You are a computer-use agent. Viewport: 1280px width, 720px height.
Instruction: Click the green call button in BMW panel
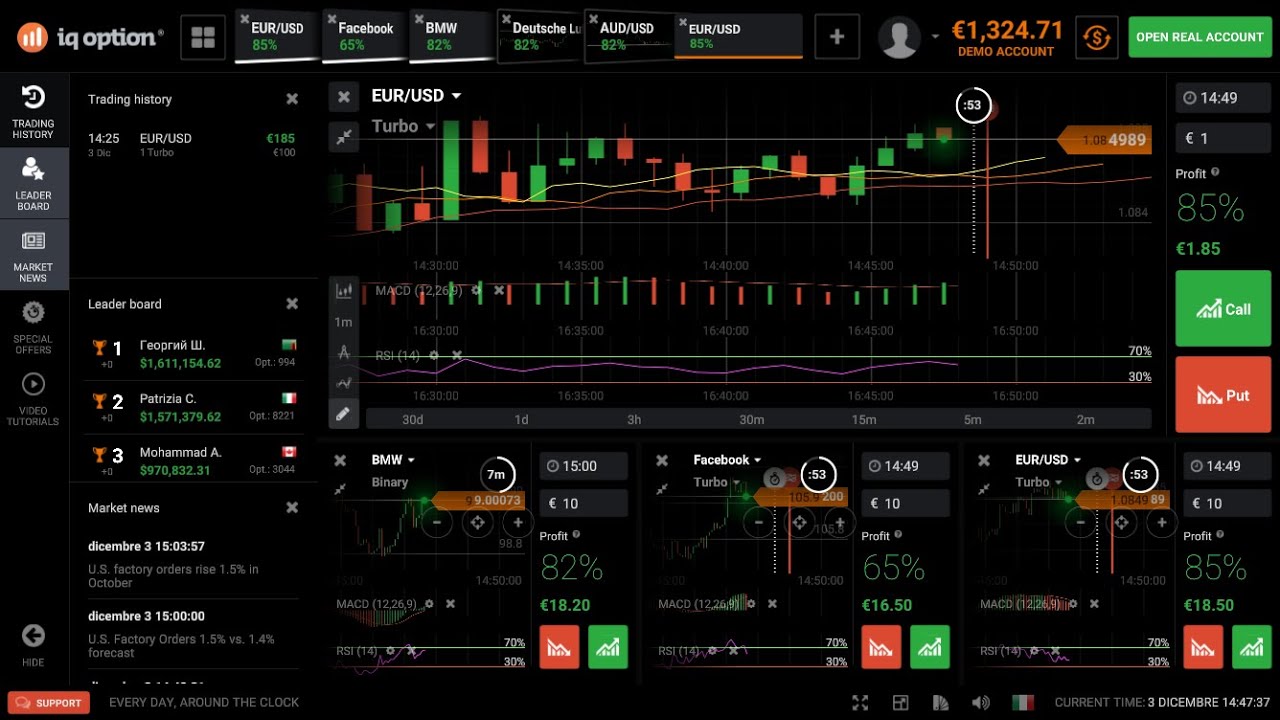tap(608, 647)
